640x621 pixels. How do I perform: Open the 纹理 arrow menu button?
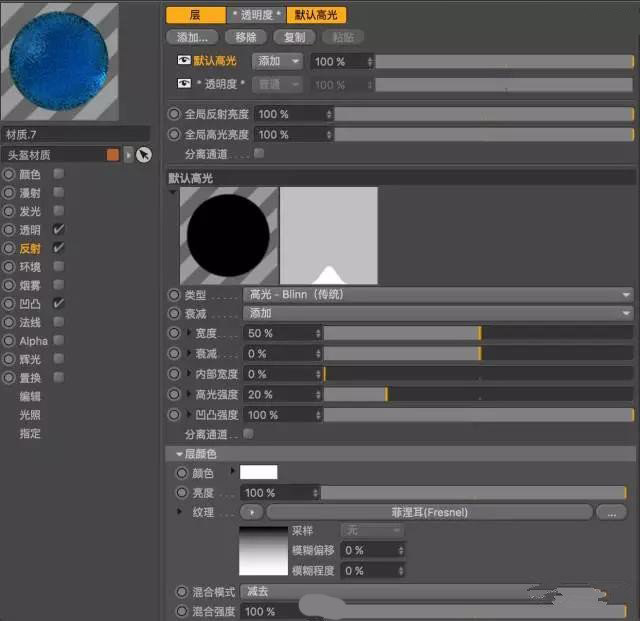252,512
